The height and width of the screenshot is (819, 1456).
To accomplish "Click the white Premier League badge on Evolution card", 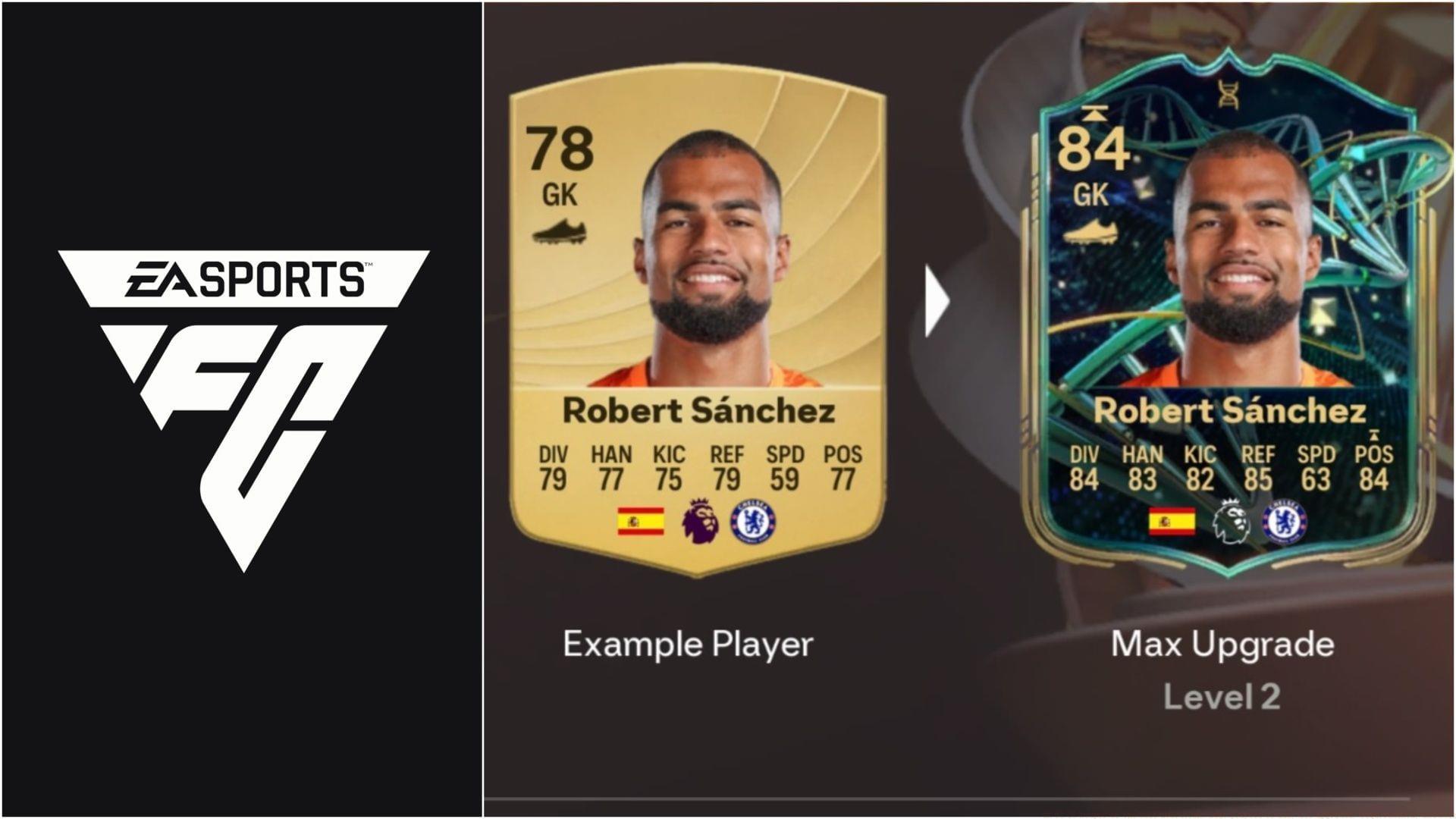I will point(1230,521).
